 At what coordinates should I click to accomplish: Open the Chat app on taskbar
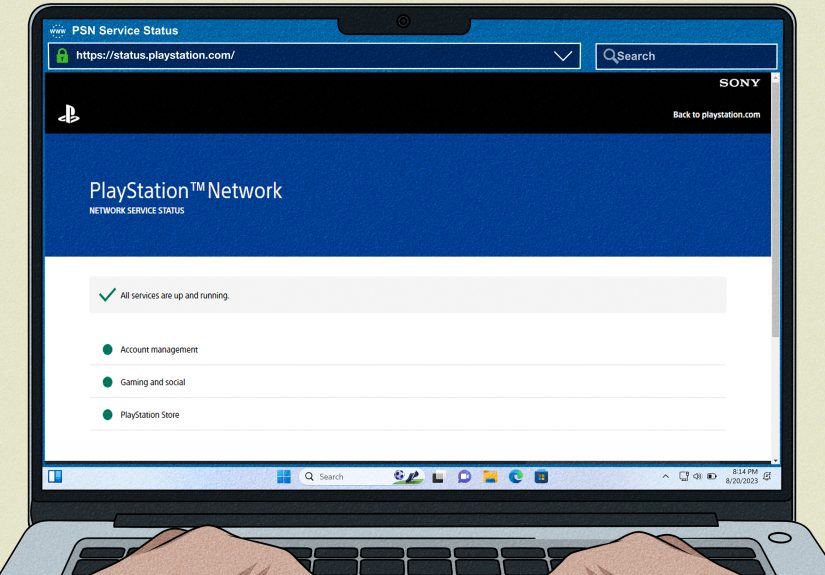click(464, 477)
